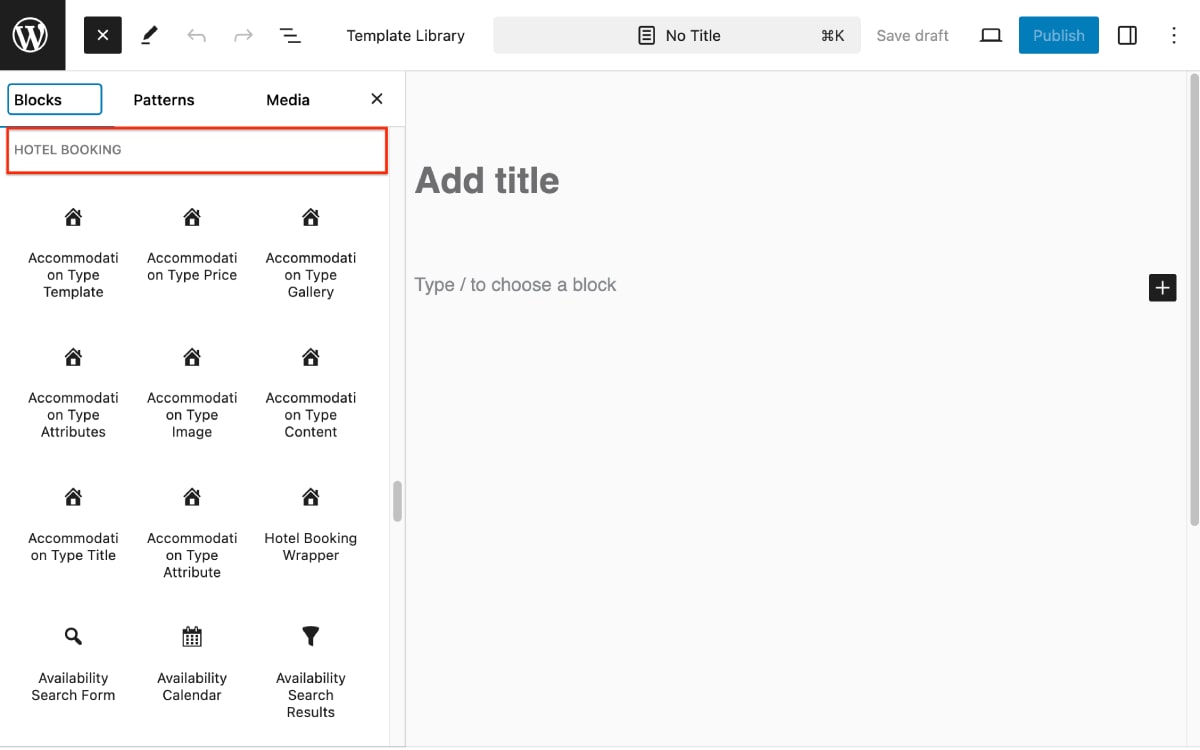Open the Template Library
The height and width of the screenshot is (750, 1200).
pos(405,36)
